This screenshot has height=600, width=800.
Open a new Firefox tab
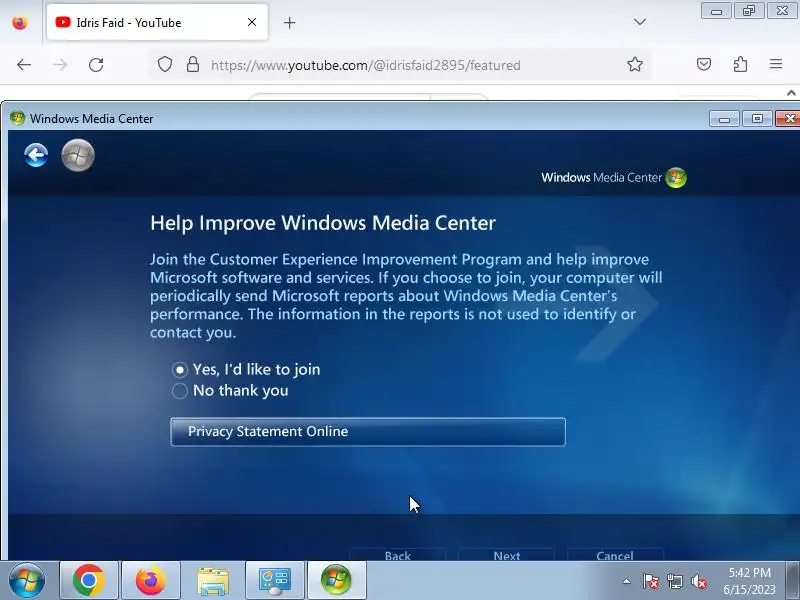[289, 22]
